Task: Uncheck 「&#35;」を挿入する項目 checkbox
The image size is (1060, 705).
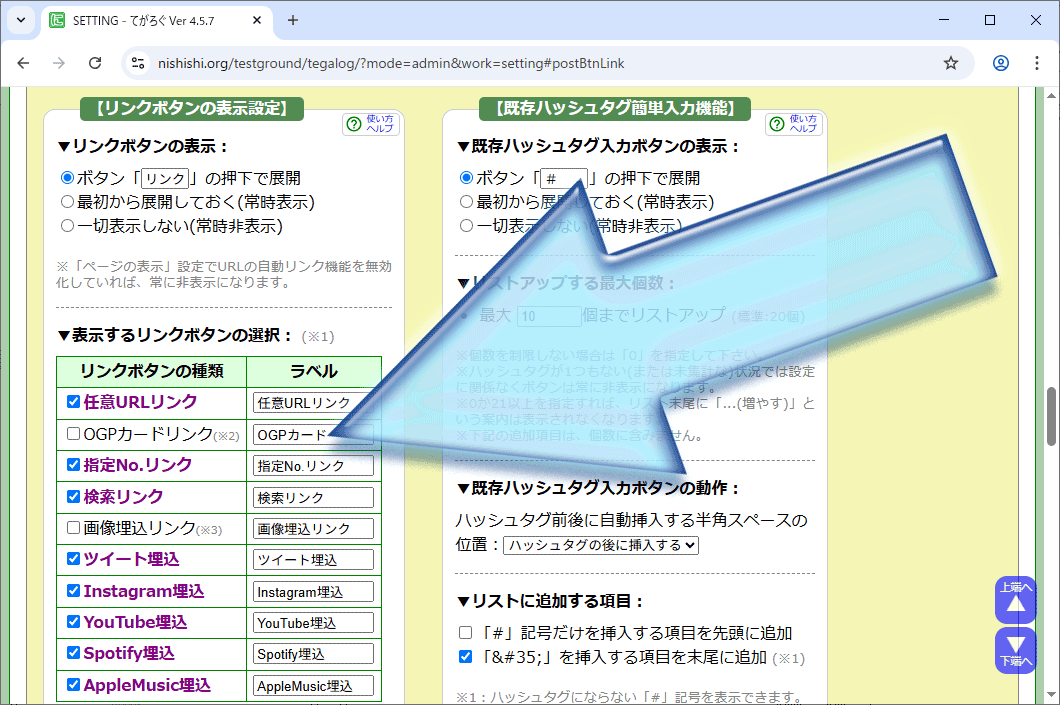Action: [465, 656]
